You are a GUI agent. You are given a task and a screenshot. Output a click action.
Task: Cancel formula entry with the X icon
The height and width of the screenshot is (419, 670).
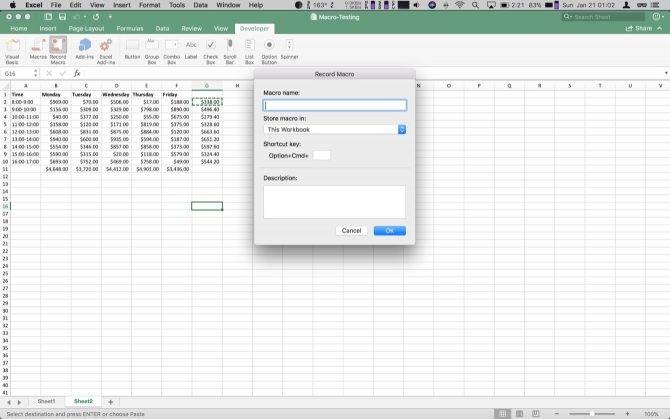(x=49, y=73)
